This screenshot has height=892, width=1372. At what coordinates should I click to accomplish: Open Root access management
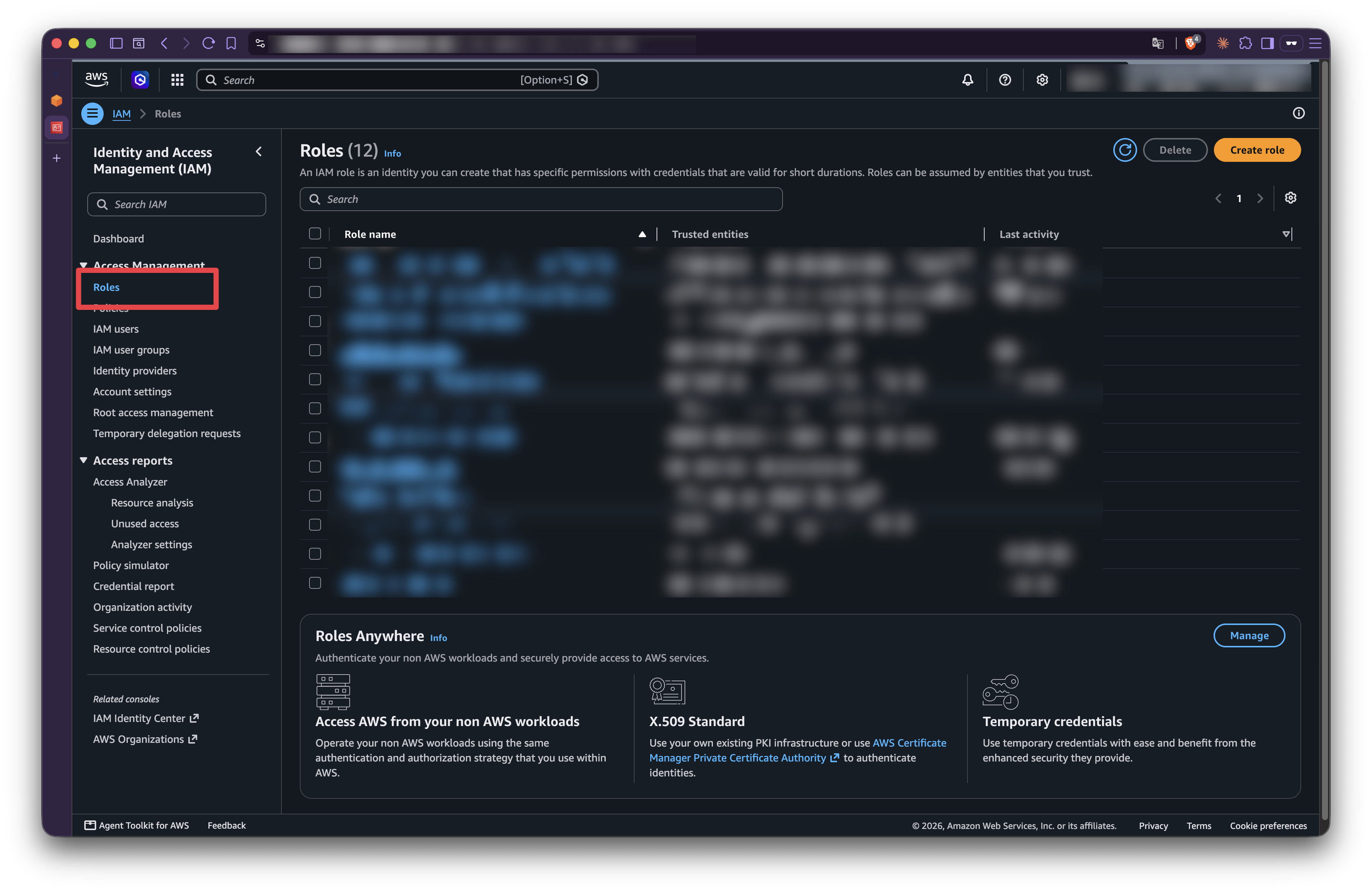point(153,413)
